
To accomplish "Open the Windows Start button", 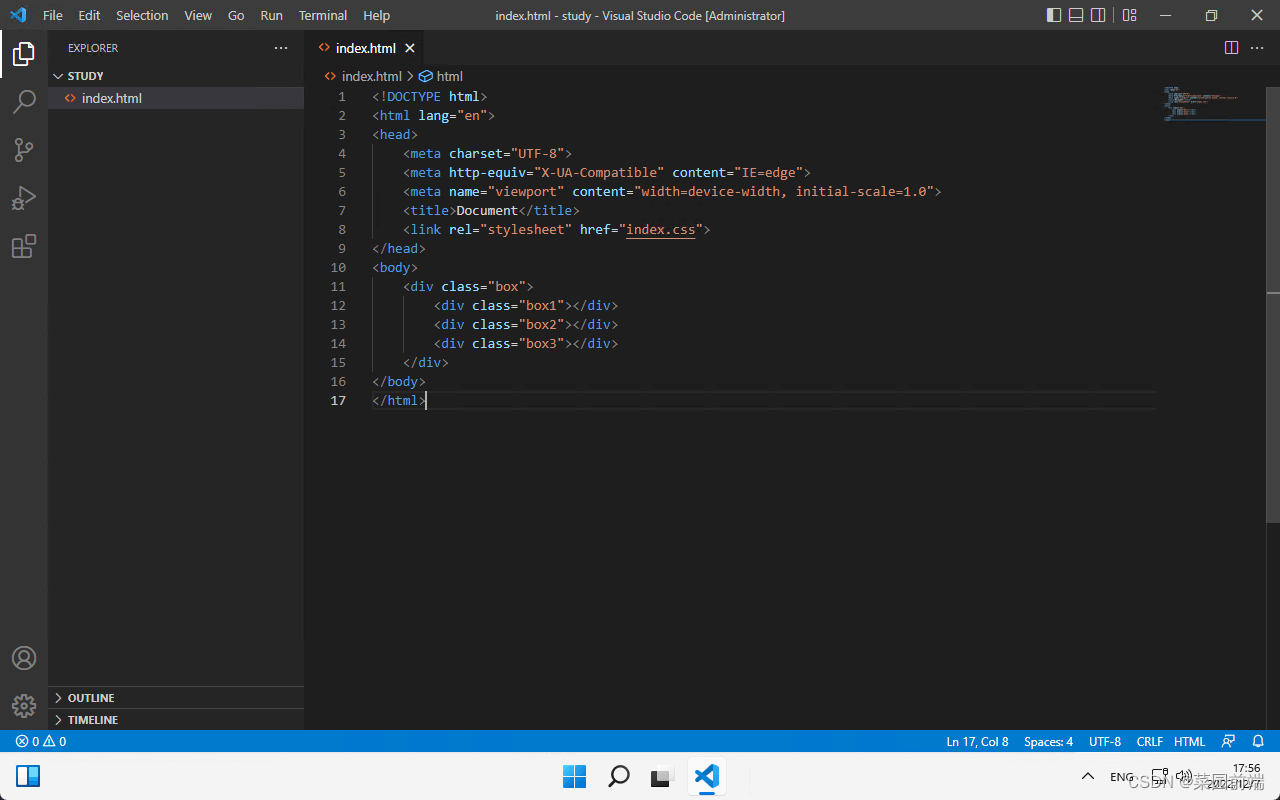I will tap(574, 776).
